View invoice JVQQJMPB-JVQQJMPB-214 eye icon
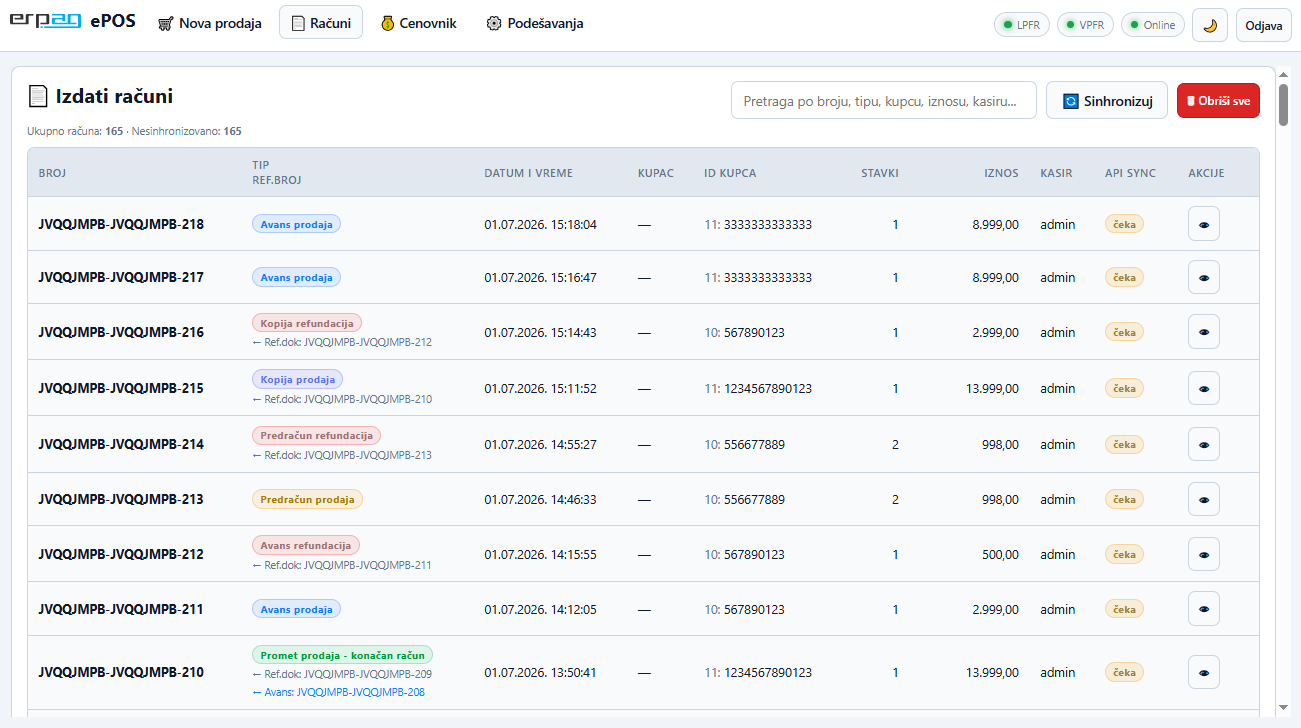The width and height of the screenshot is (1301, 728). [x=1203, y=444]
